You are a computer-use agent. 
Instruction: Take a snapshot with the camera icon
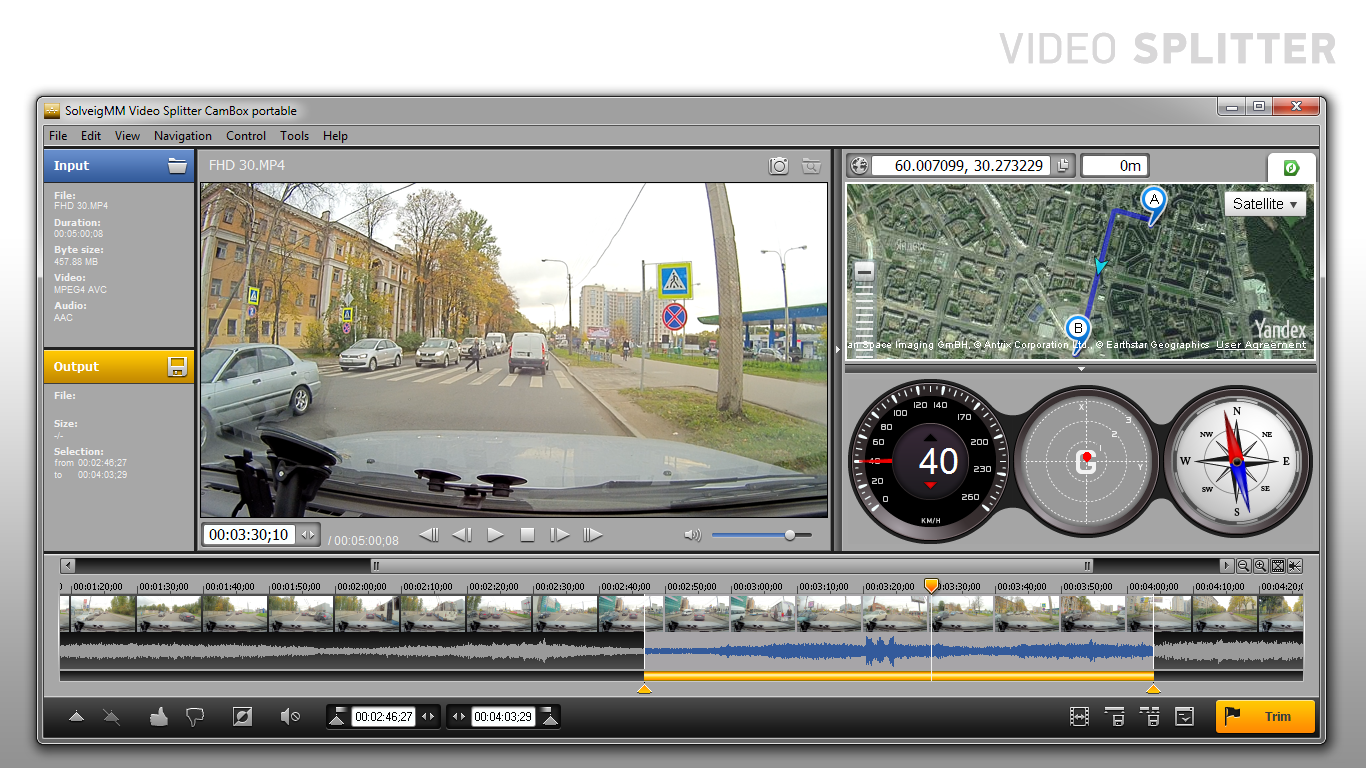click(778, 166)
